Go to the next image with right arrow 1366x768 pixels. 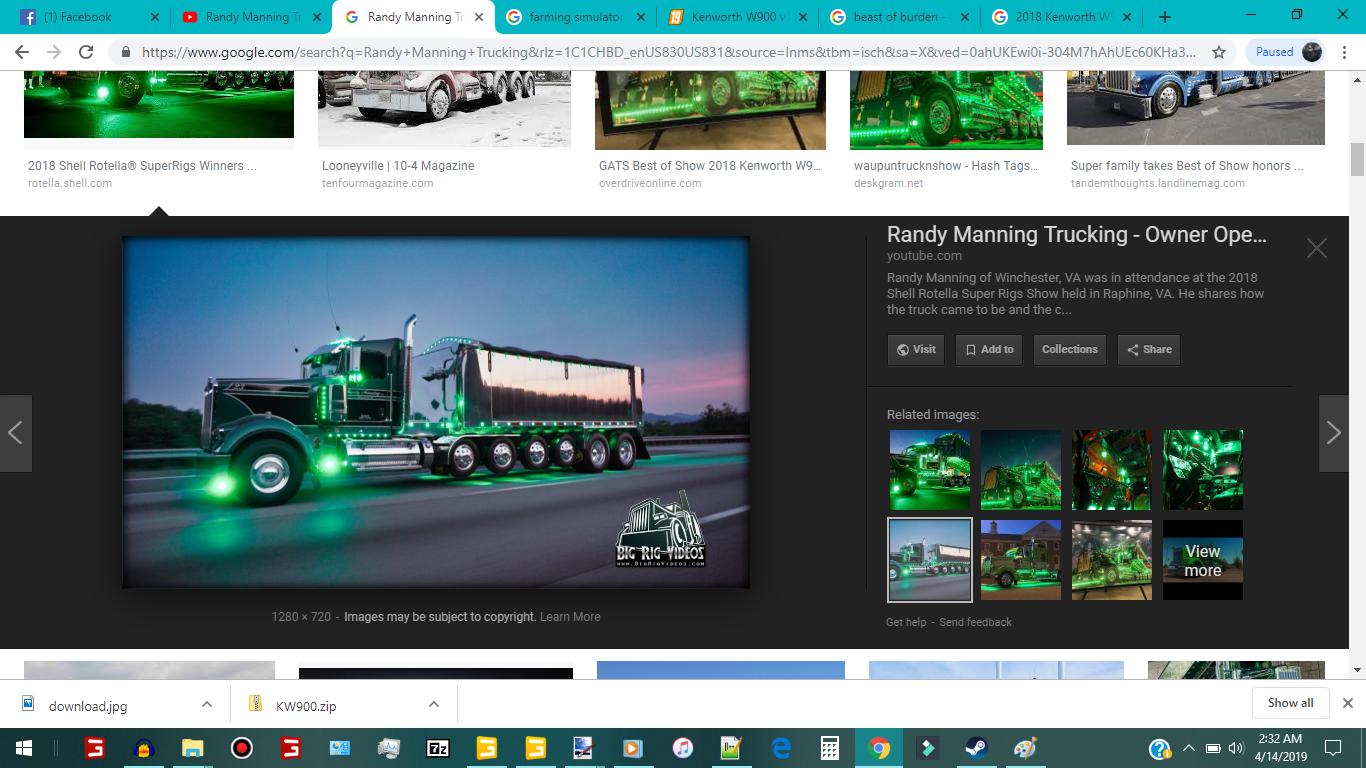click(1333, 433)
